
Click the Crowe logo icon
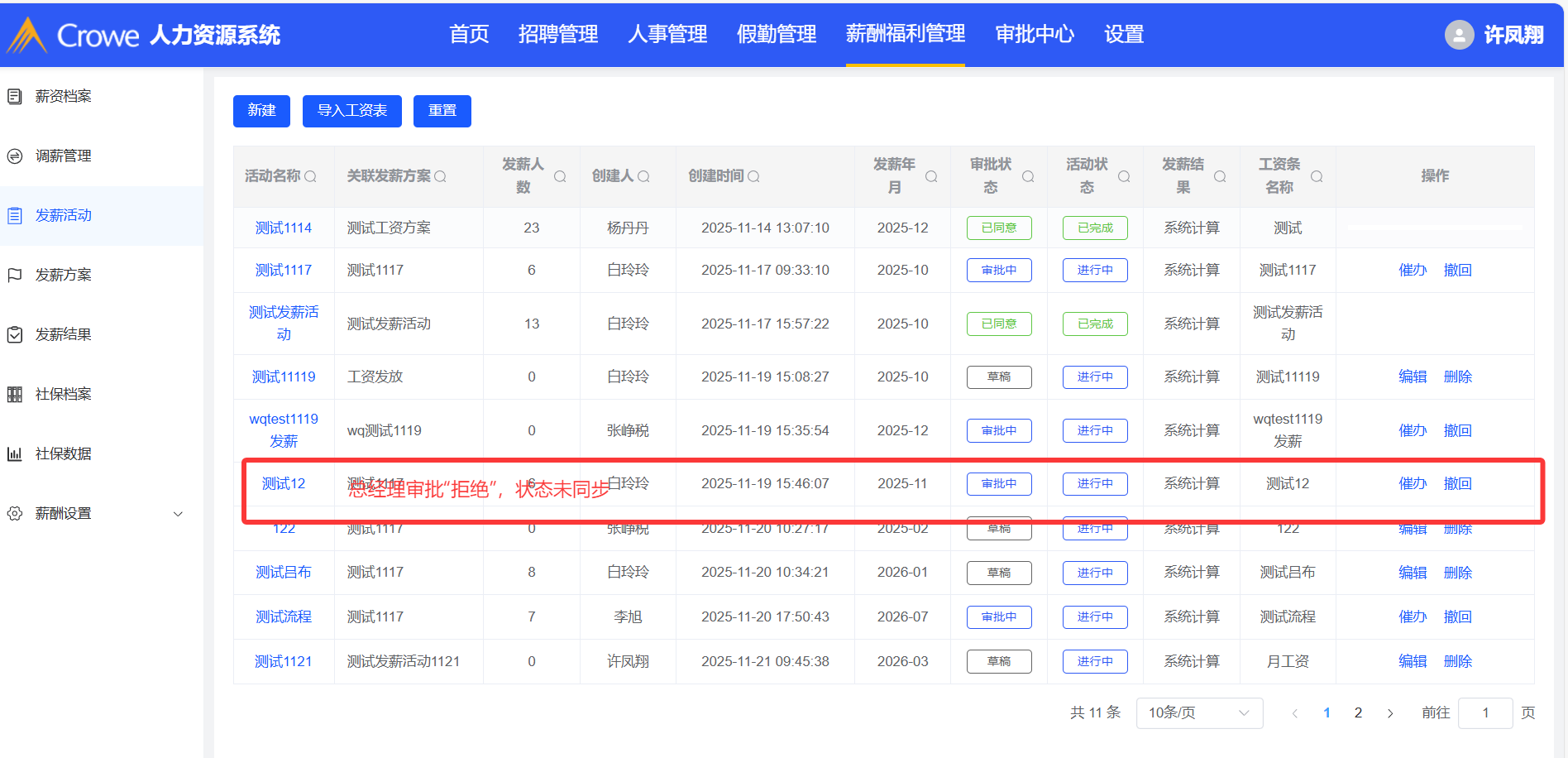27,35
